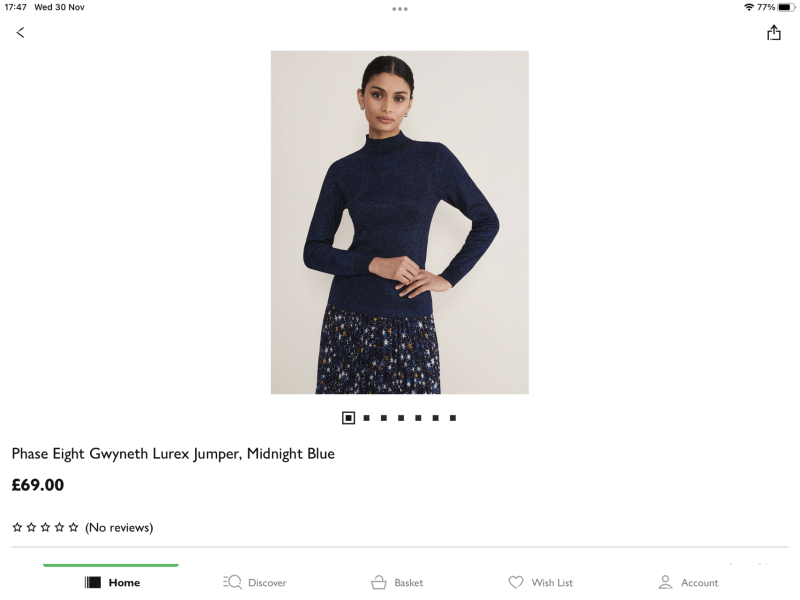Open Account profile icon
The image size is (800, 600).
(665, 582)
